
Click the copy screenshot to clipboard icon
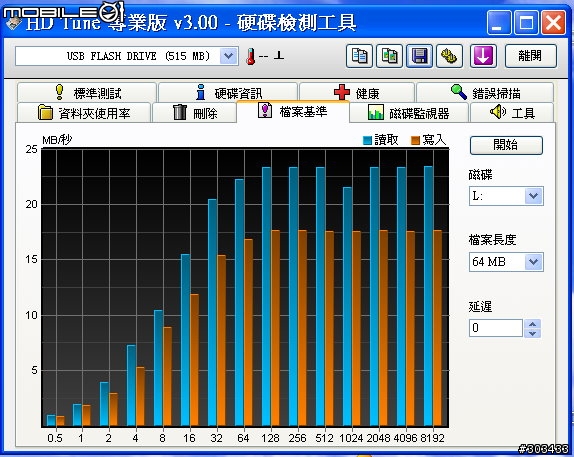[x=389, y=56]
